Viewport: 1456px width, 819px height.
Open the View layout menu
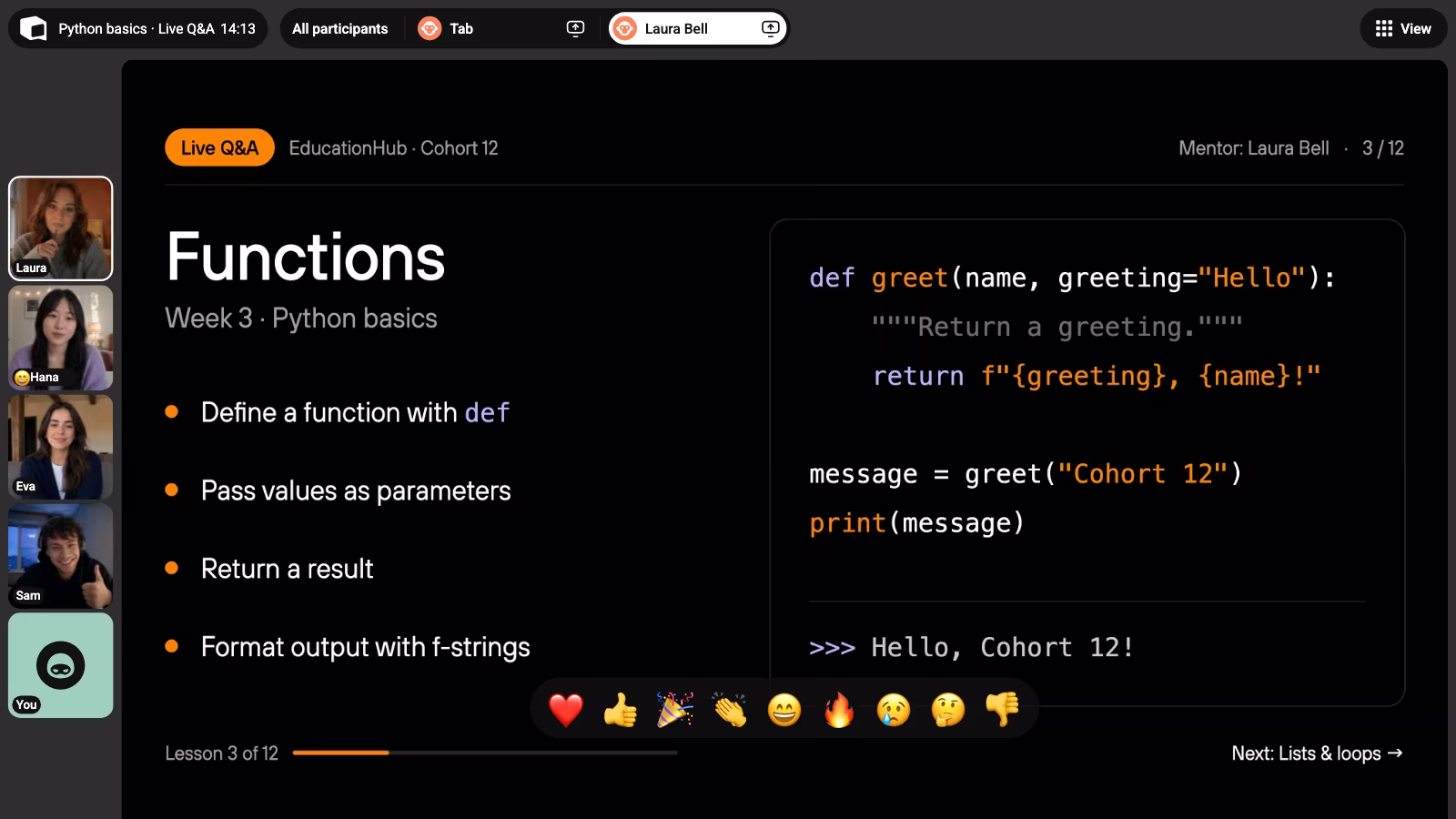point(1403,28)
